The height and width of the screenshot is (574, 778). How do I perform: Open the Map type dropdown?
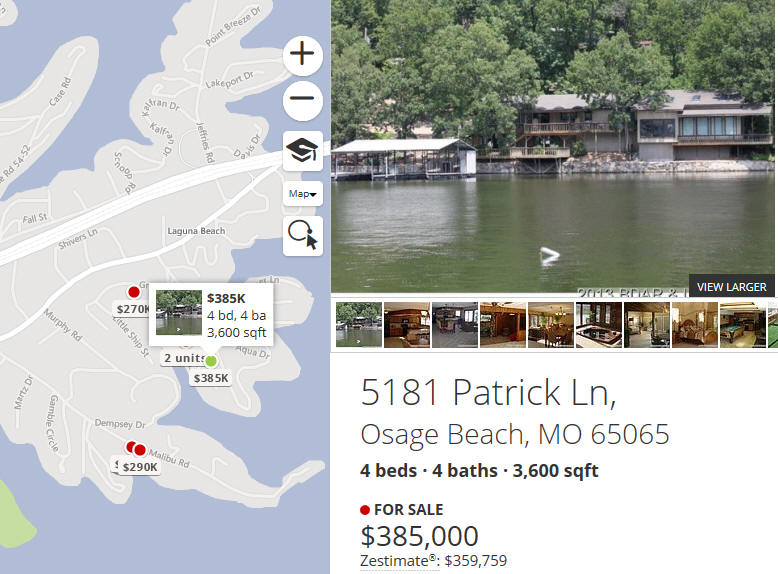coord(303,194)
